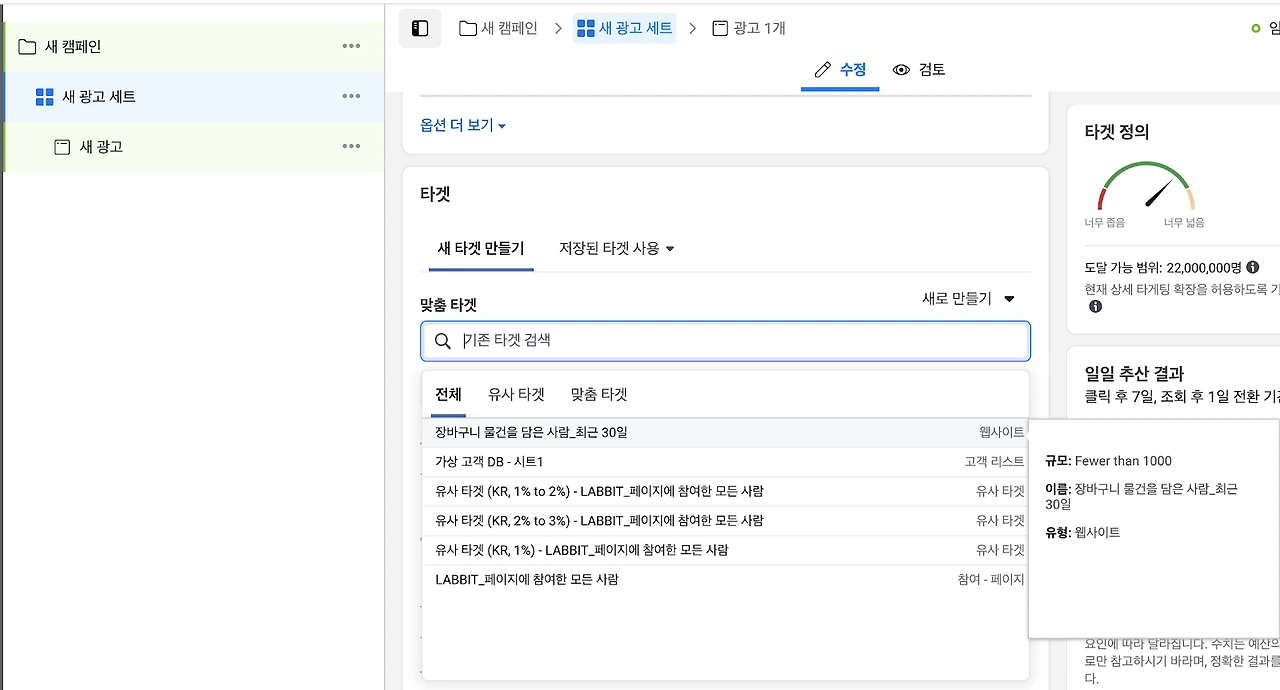Click the ad set grid icon in sidebar
1280x690 pixels.
click(x=44, y=97)
